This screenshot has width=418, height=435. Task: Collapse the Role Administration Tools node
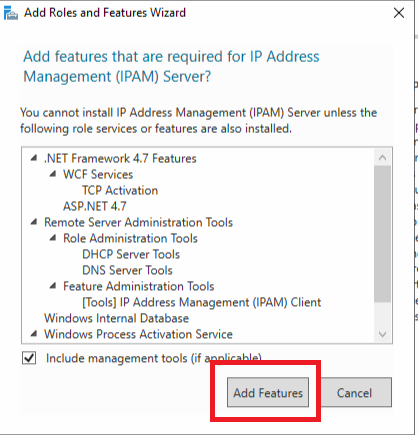pos(53,238)
